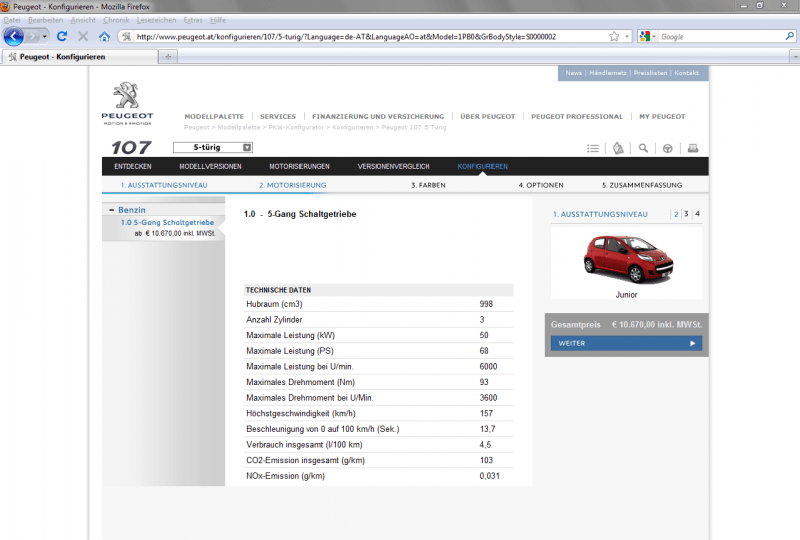Click step 2 in the right summary panel

pyautogui.click(x=676, y=214)
